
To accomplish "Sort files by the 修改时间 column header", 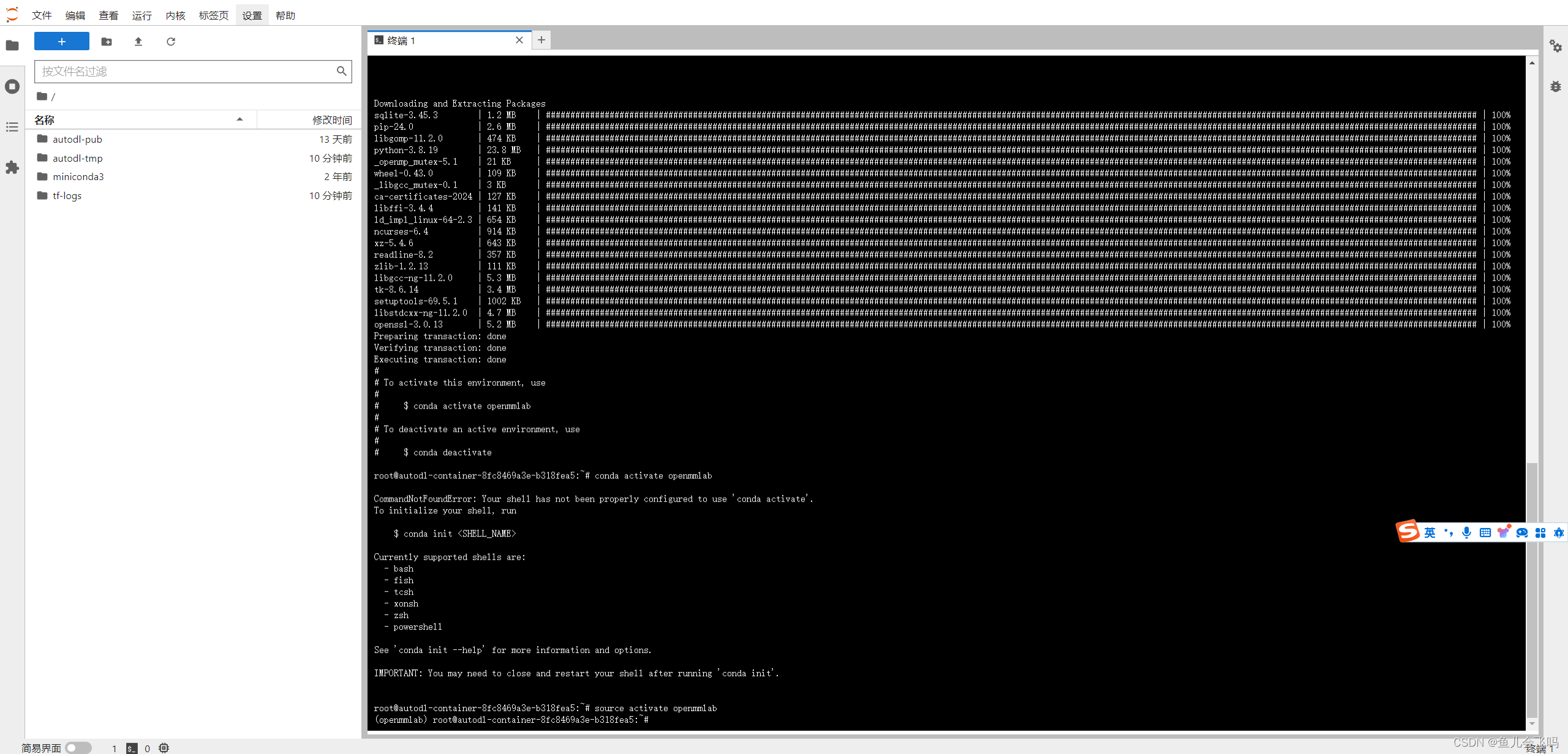I will coord(332,119).
